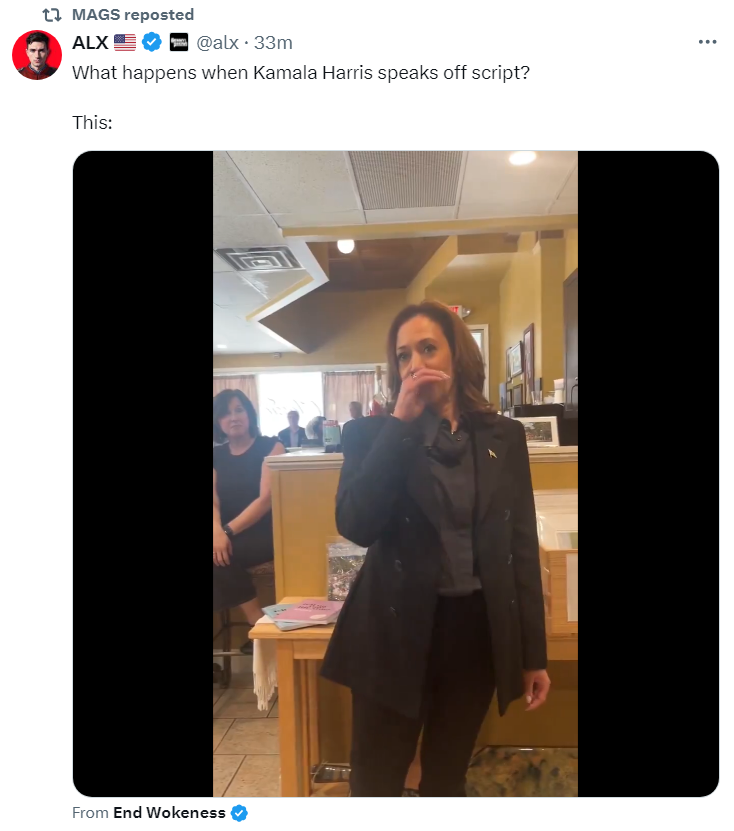This screenshot has height=831, width=734.
Task: Click the black affiliate badge next to ALX
Action: tap(179, 42)
